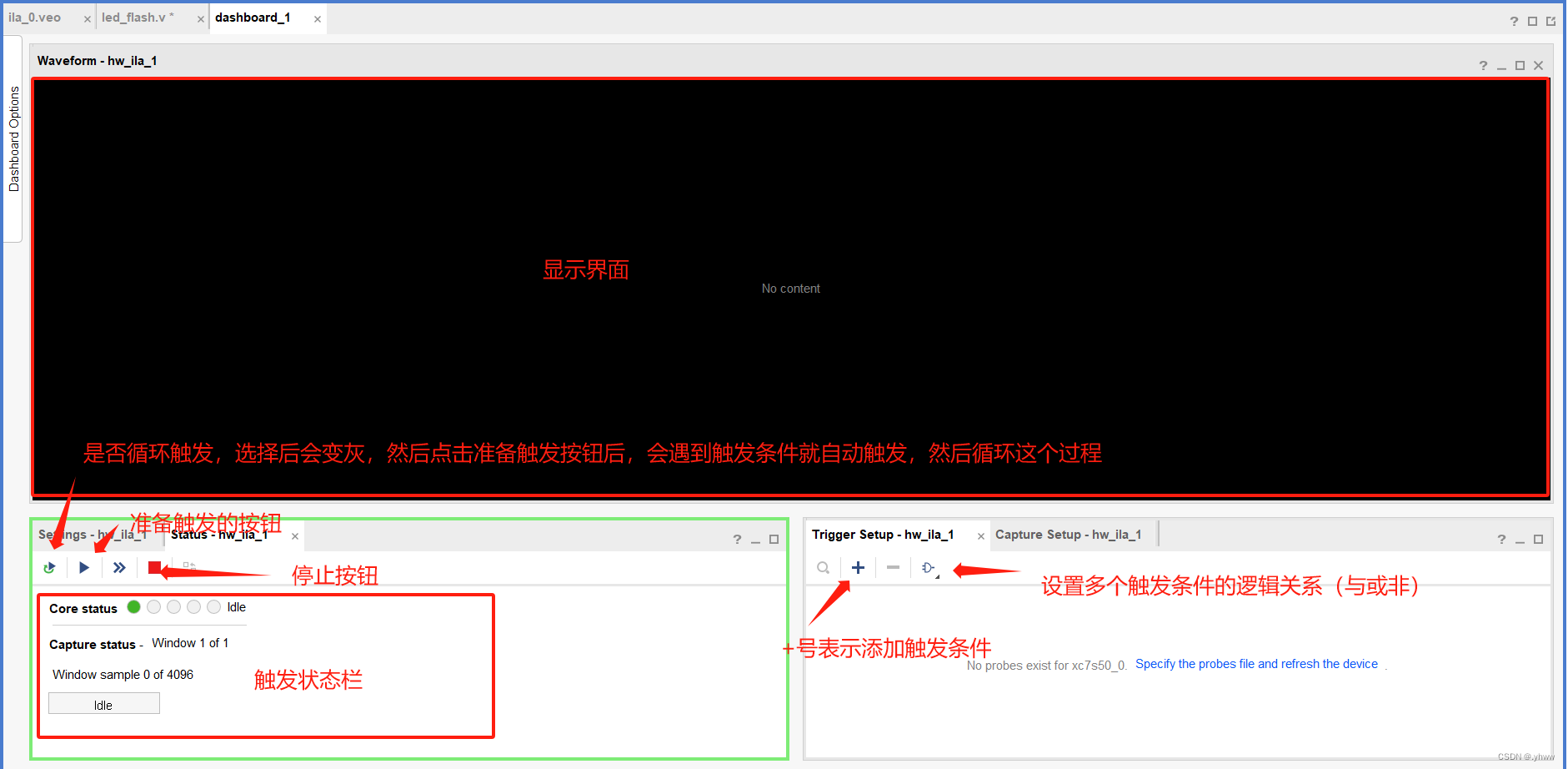The width and height of the screenshot is (1568, 769).
Task: Click the 'Core status' label
Action: coord(83,609)
